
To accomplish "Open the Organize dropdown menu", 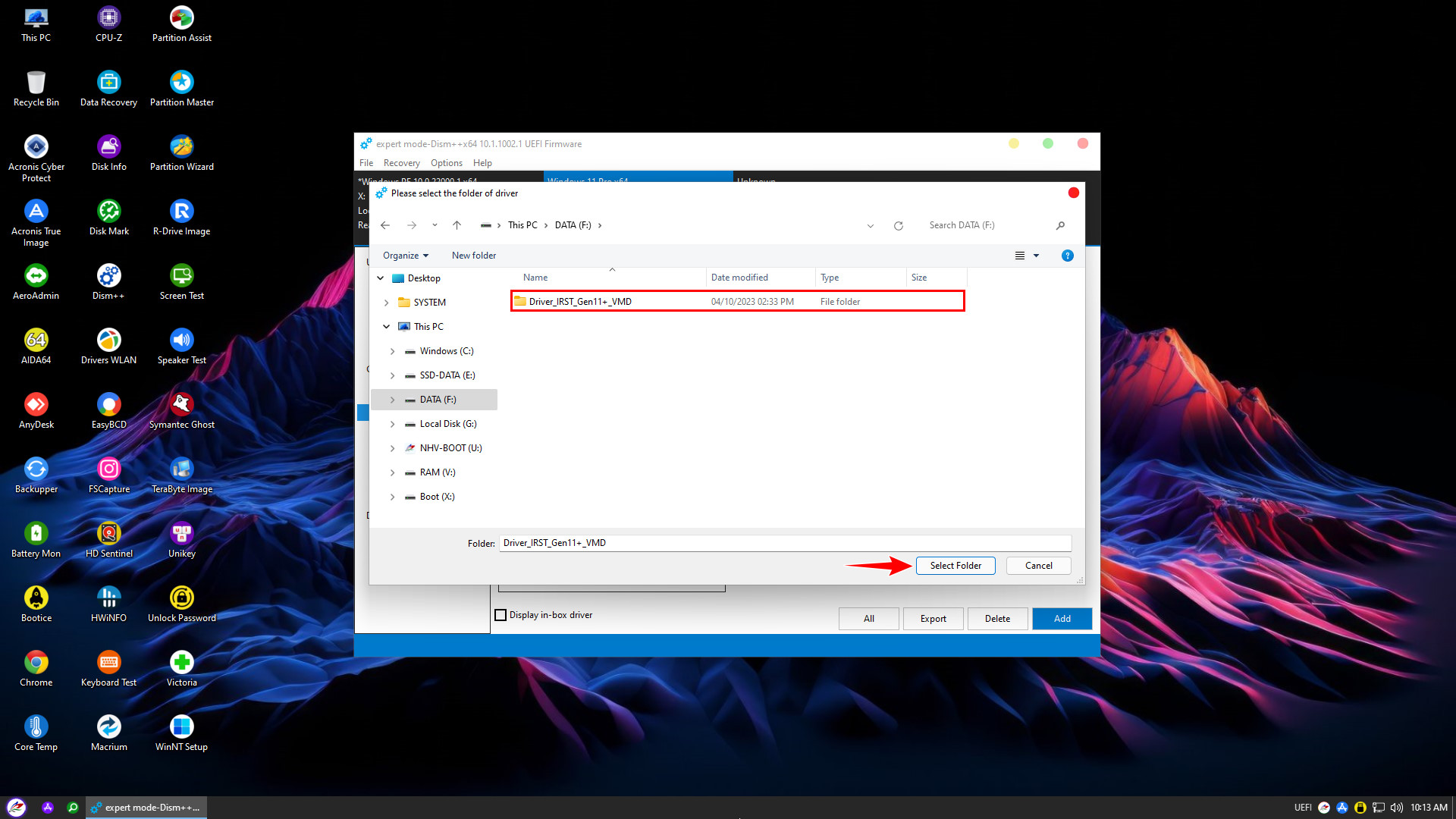I will pos(405,256).
